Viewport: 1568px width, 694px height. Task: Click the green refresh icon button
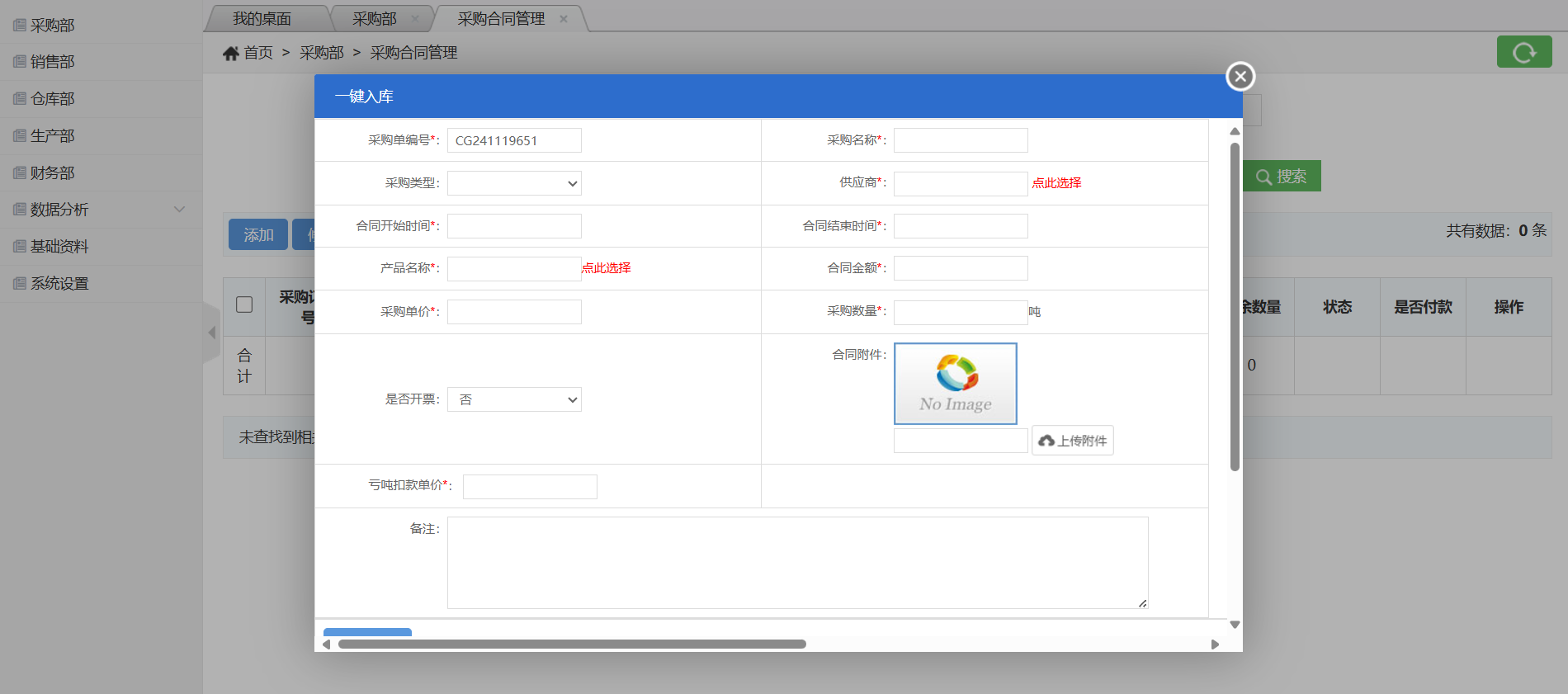click(1523, 53)
